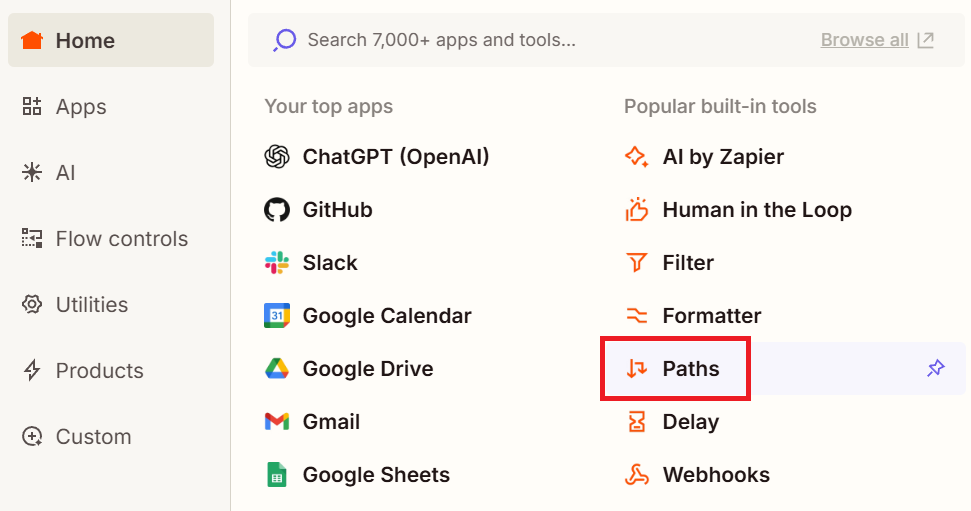Click the ChatGPT (OpenAI) app icon
The image size is (971, 511).
[277, 157]
